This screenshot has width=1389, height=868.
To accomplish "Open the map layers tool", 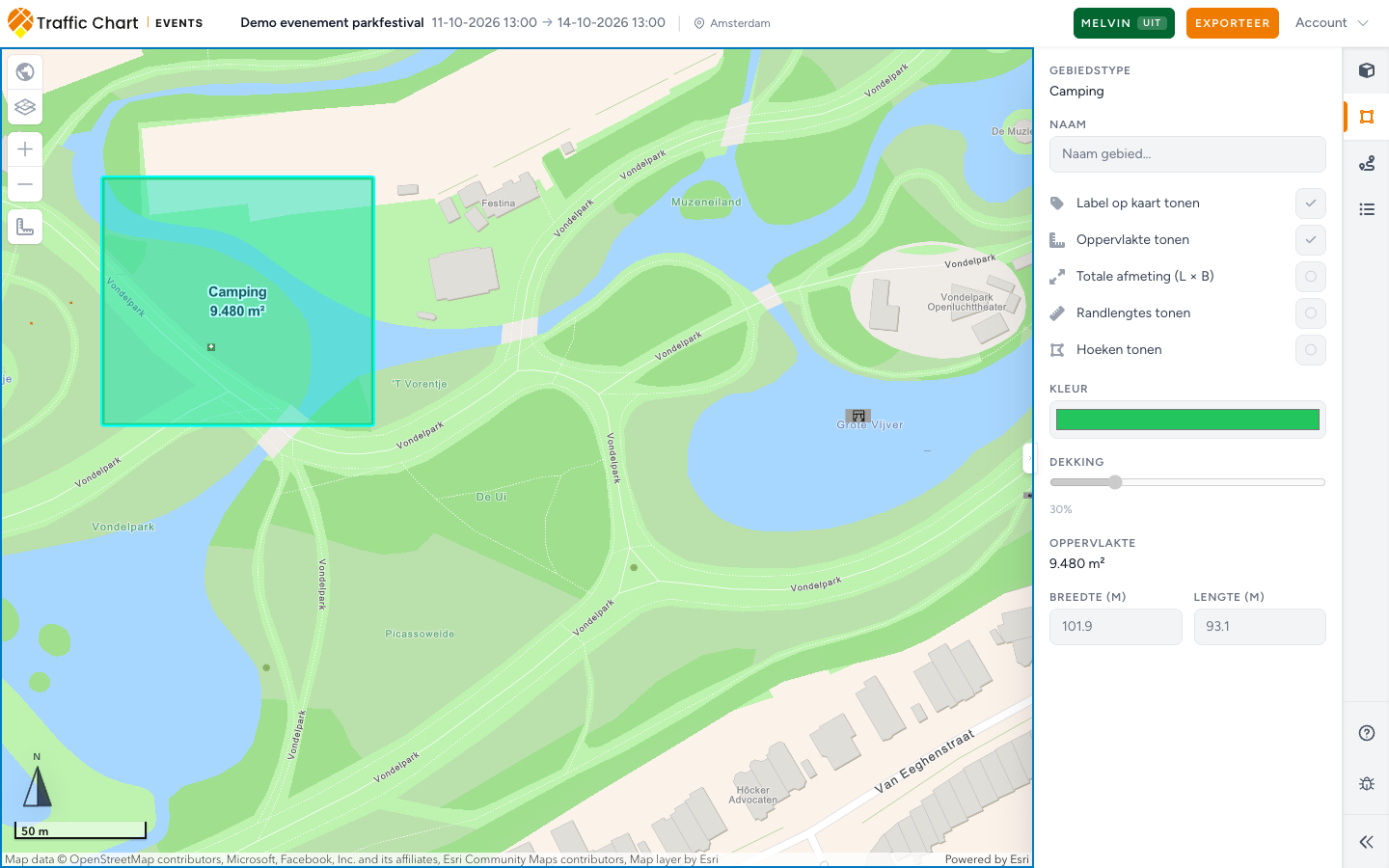I will click(25, 107).
